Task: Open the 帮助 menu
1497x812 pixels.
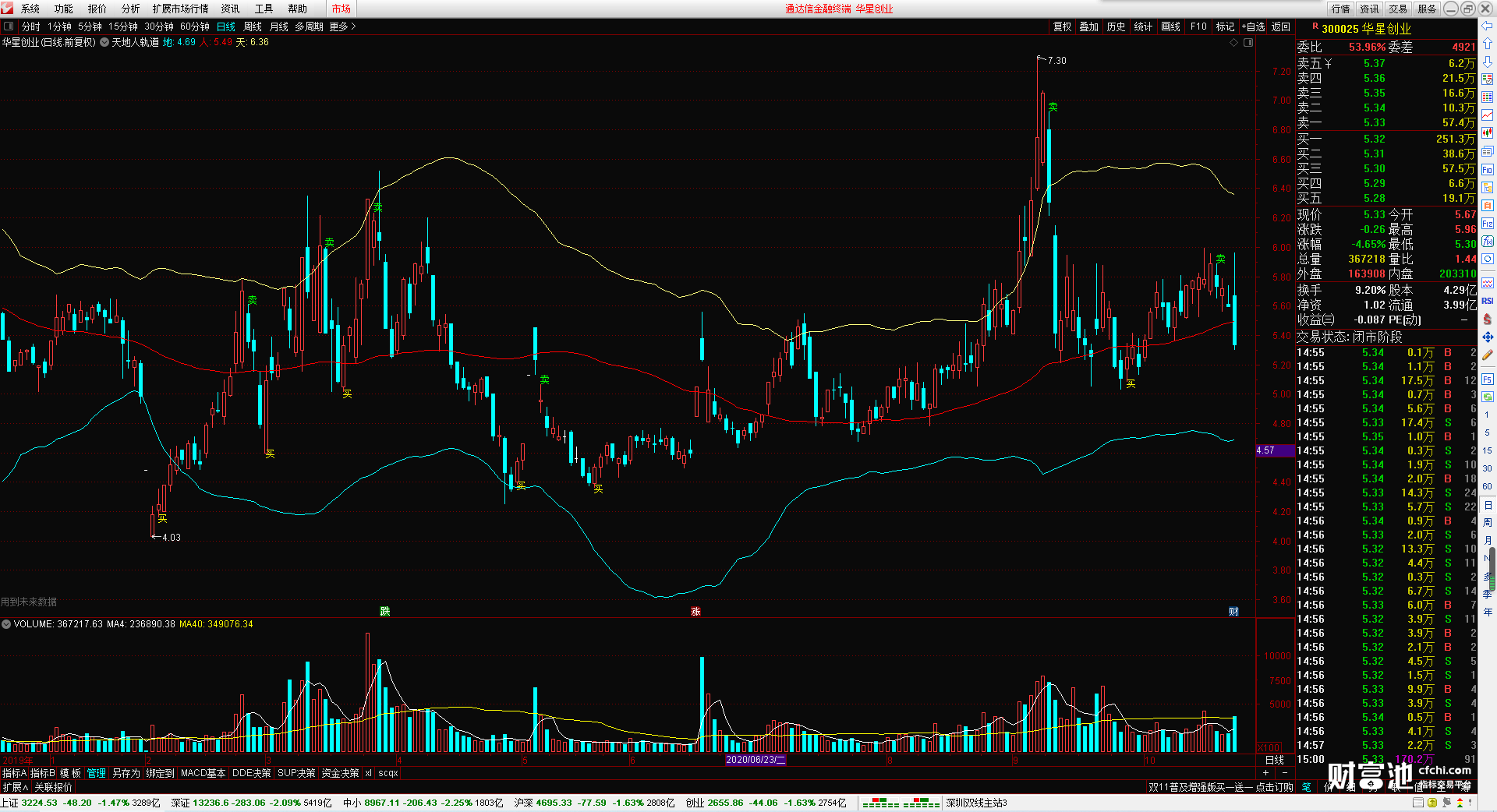Action: pyautogui.click(x=297, y=9)
